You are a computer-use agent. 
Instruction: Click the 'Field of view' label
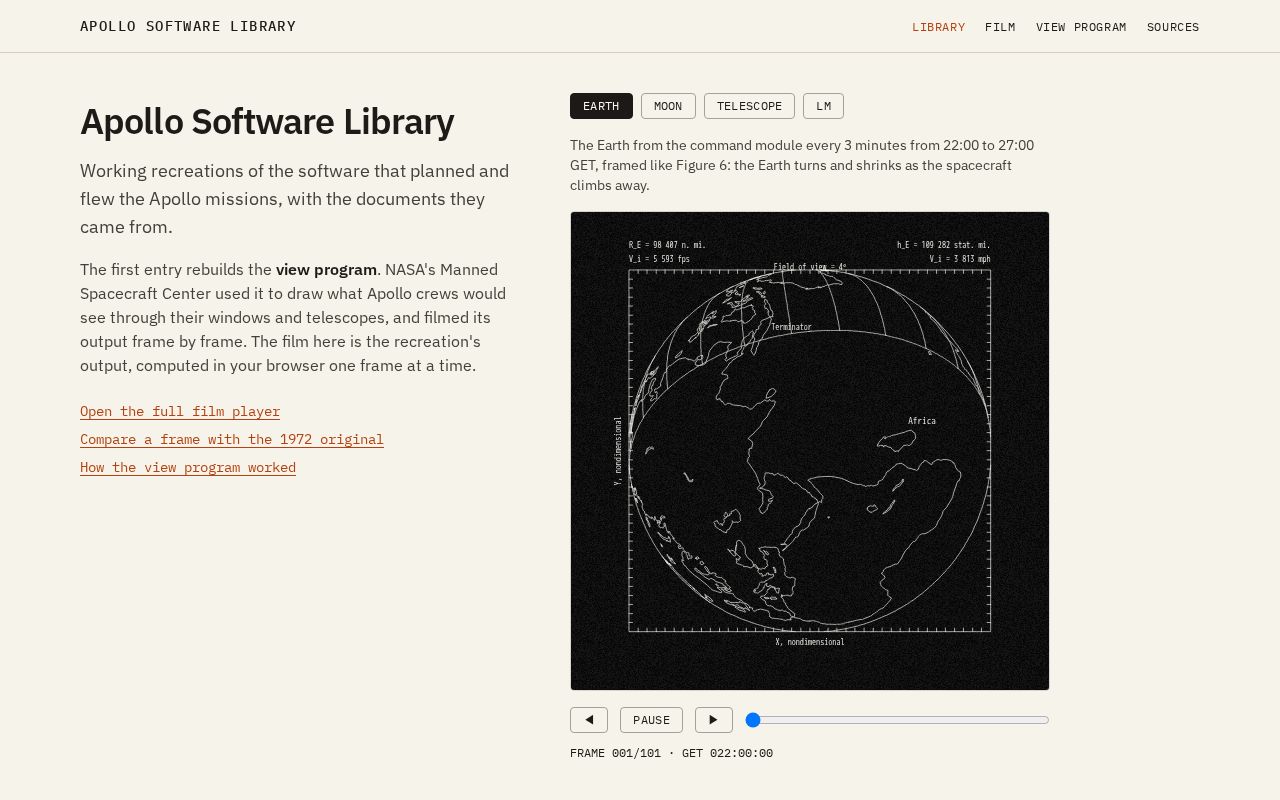pyautogui.click(x=810, y=267)
